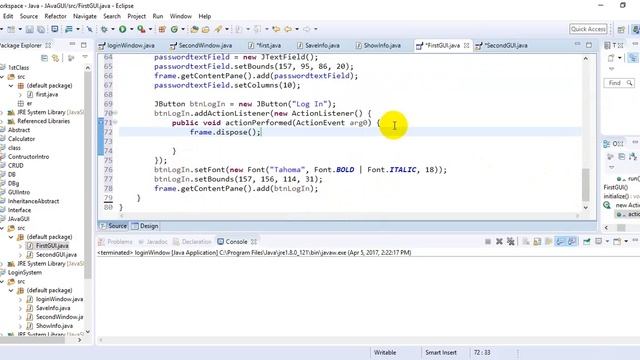This screenshot has height=360, width=640.
Task: Click the Last Edit Location arrow icon
Action: pyautogui.click(x=276, y=29)
